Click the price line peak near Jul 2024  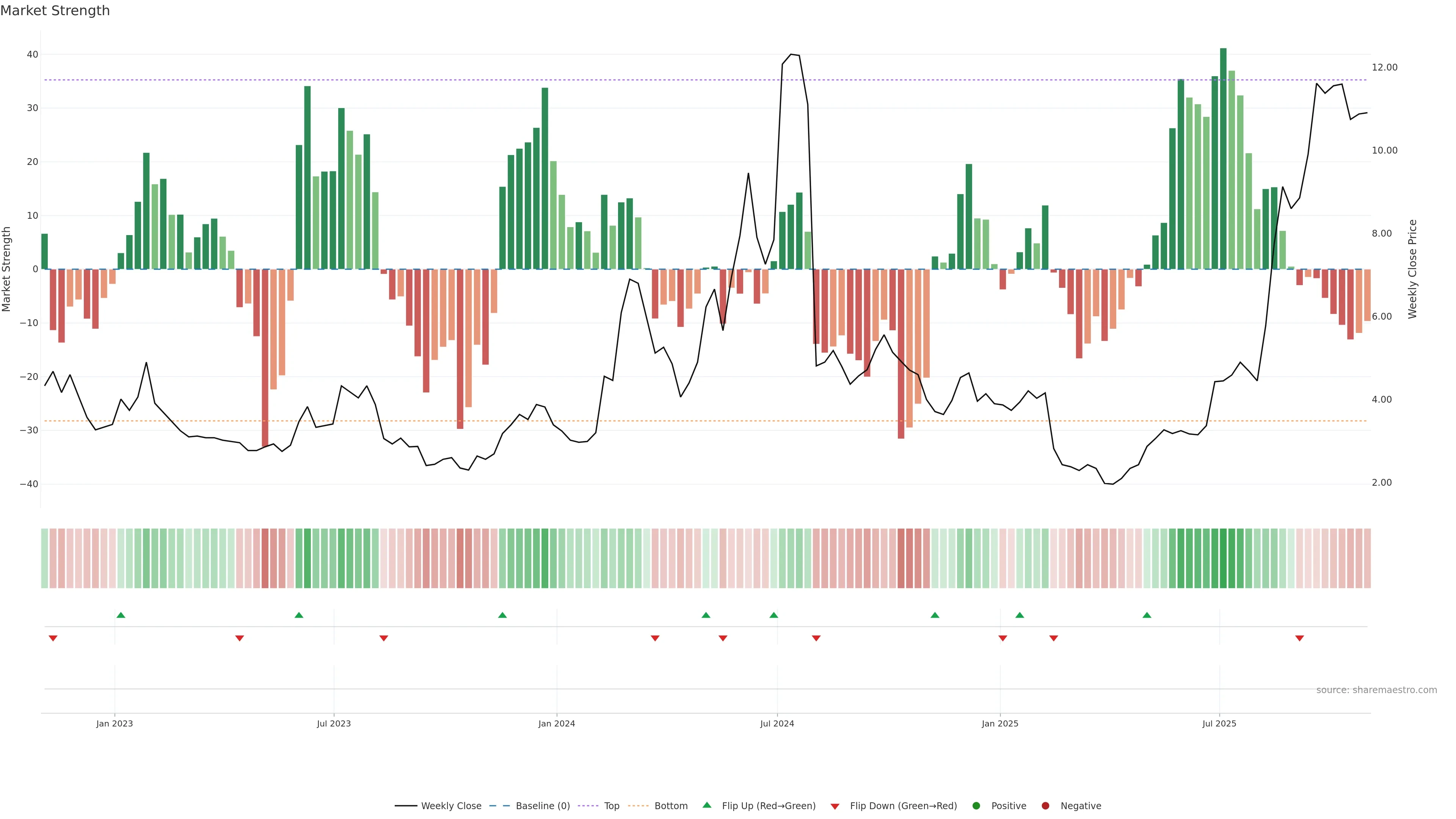coord(791,55)
